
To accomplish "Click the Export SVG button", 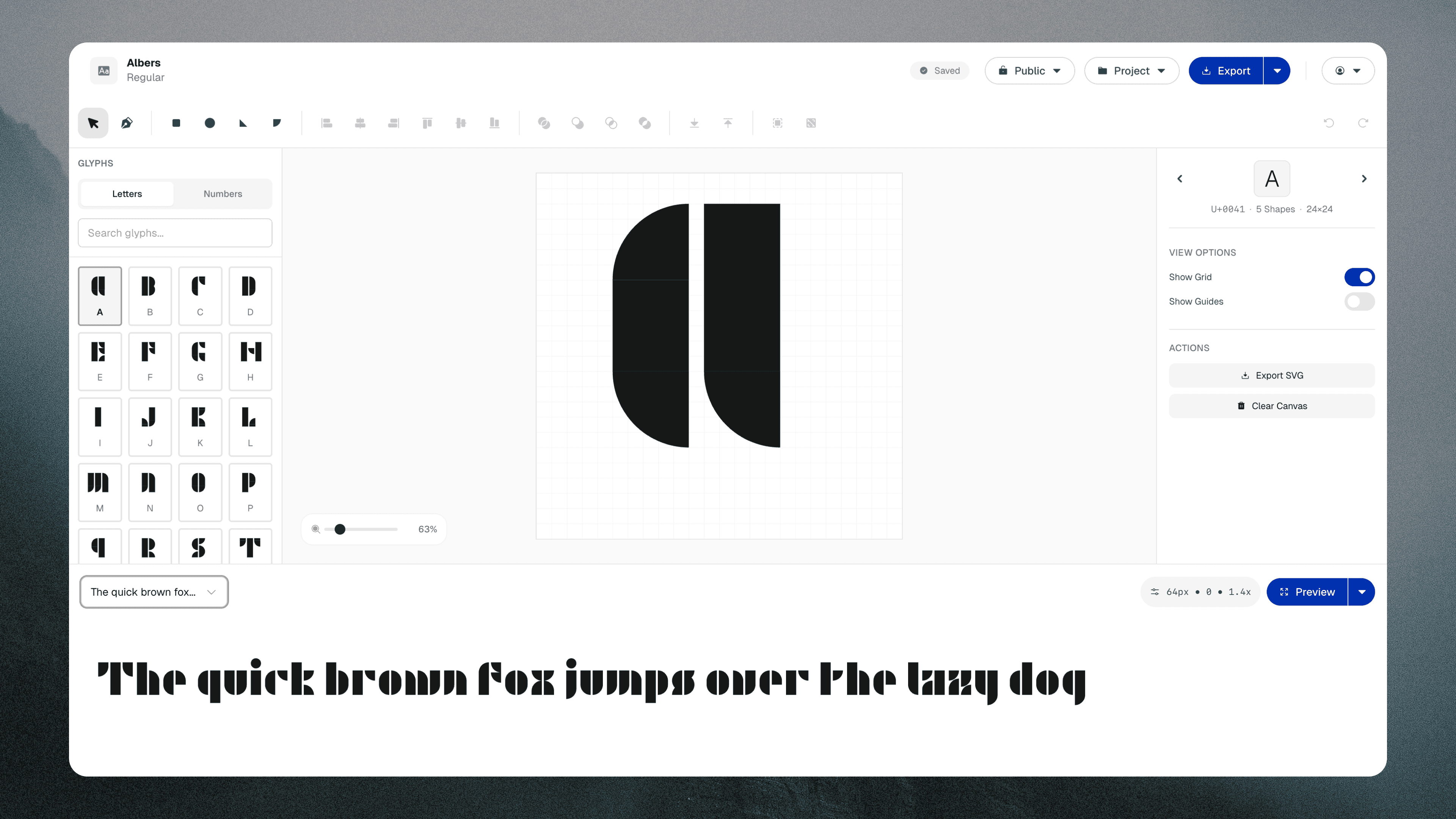I will click(x=1271, y=375).
